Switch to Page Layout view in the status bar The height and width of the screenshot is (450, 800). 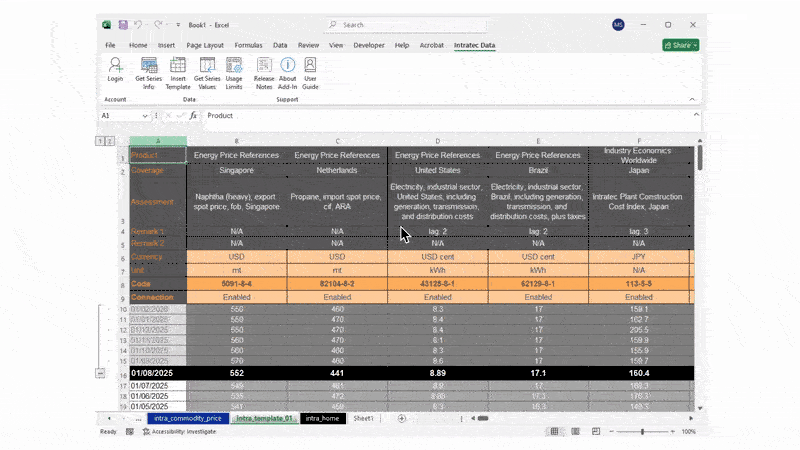pos(576,432)
